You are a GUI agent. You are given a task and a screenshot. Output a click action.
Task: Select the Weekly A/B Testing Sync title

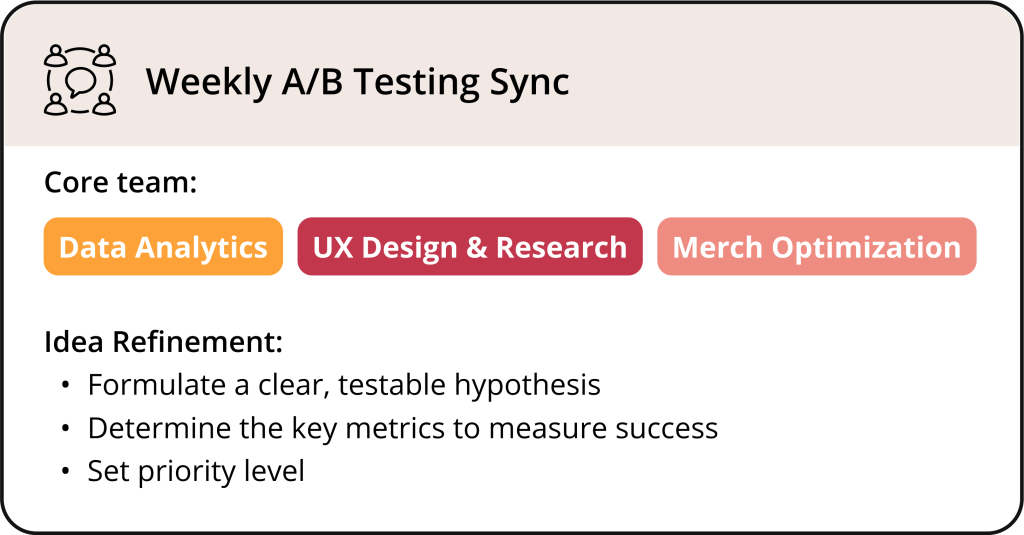coord(357,81)
